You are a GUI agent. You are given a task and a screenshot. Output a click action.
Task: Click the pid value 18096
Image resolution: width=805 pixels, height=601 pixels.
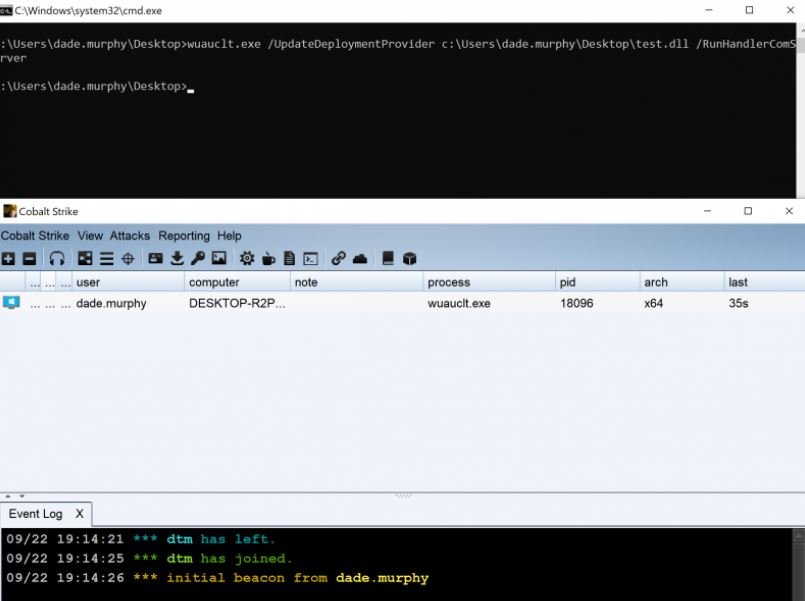coord(577,303)
